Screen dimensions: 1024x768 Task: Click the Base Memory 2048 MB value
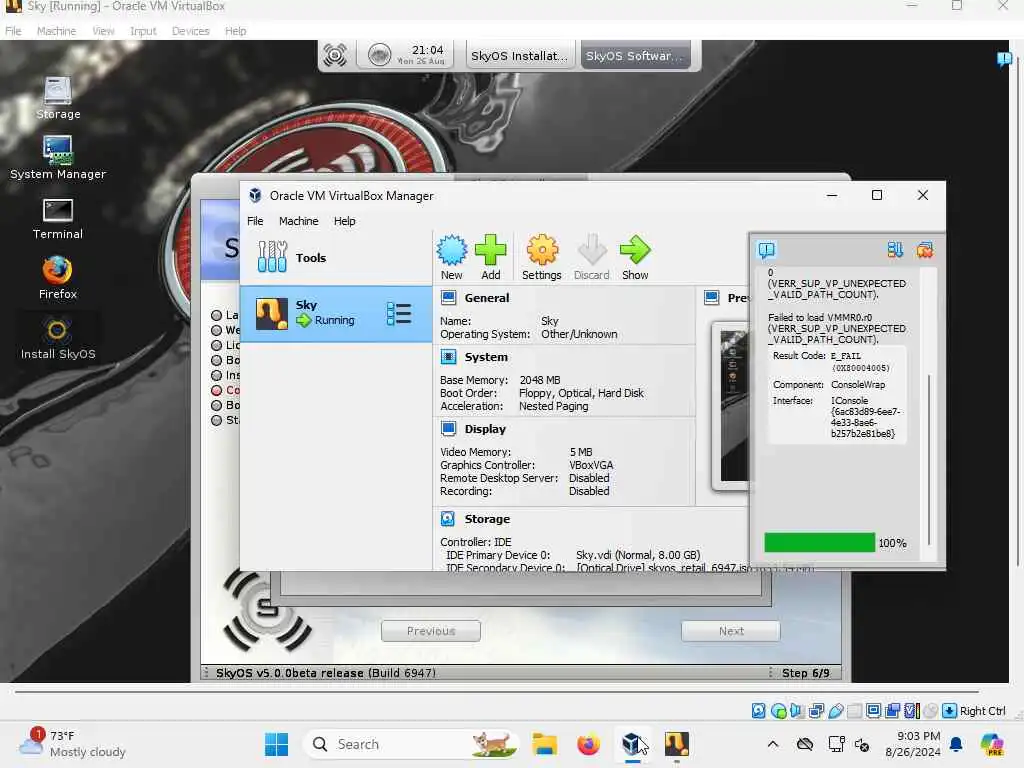point(539,380)
